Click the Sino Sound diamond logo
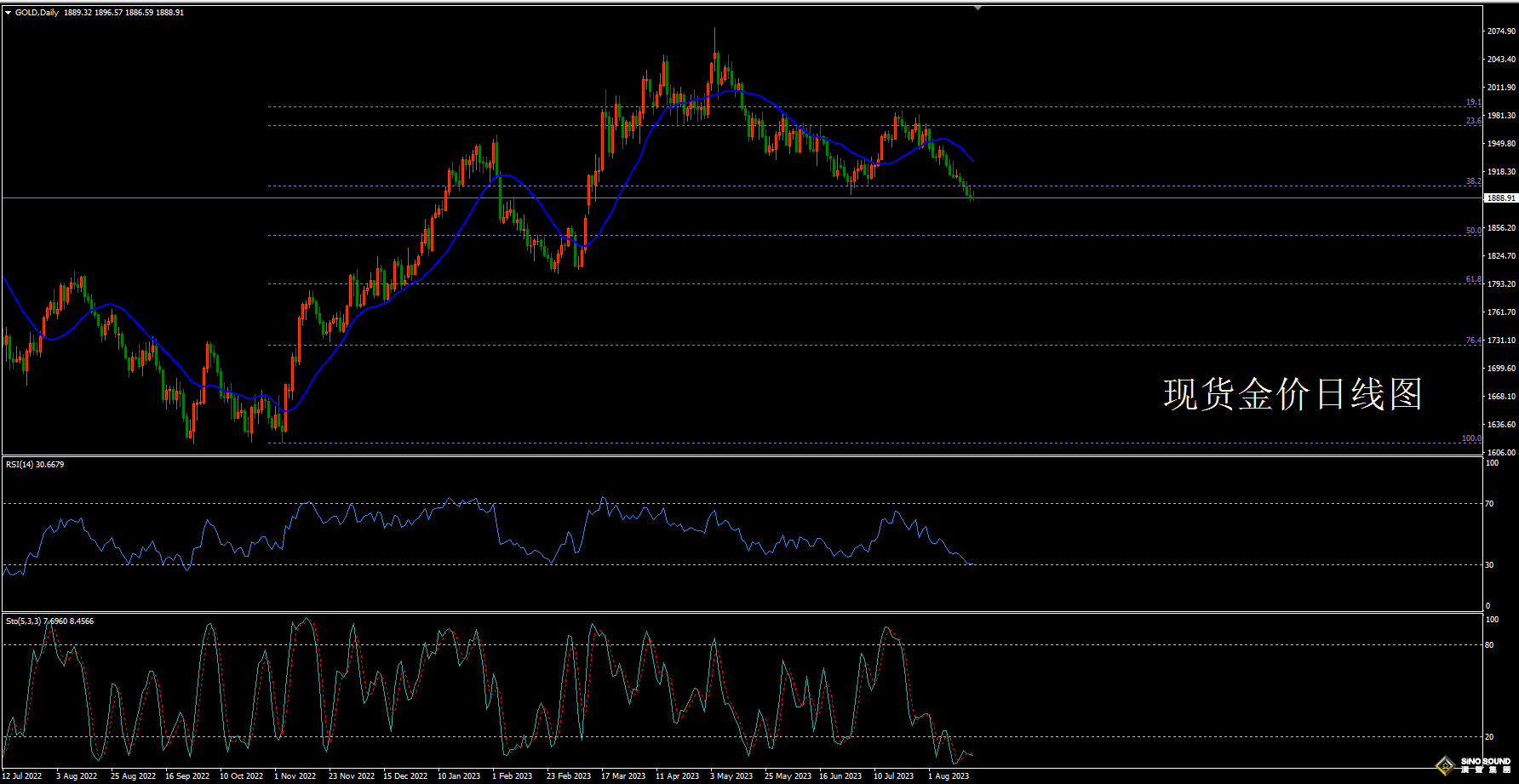1519x784 pixels. 1445,765
